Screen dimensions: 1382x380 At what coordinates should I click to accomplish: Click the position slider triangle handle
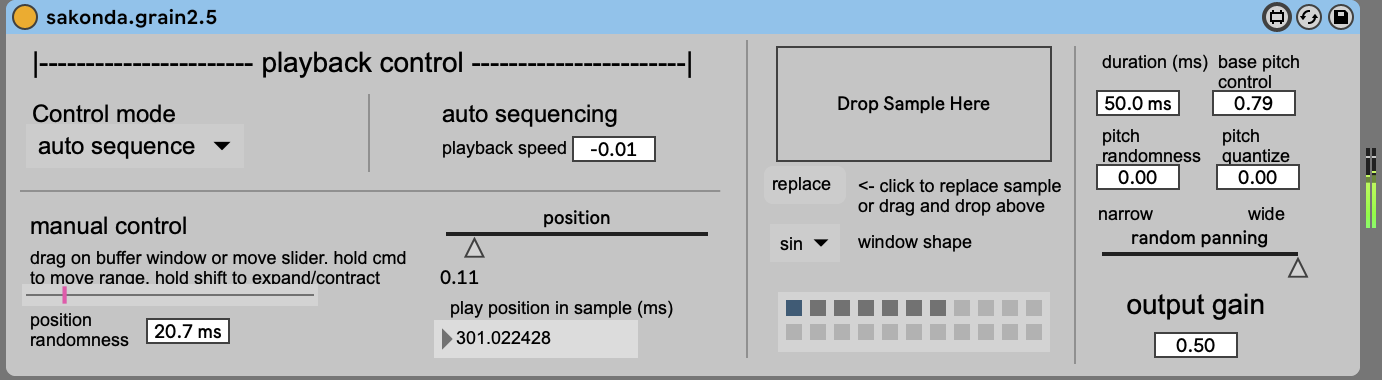[x=474, y=248]
